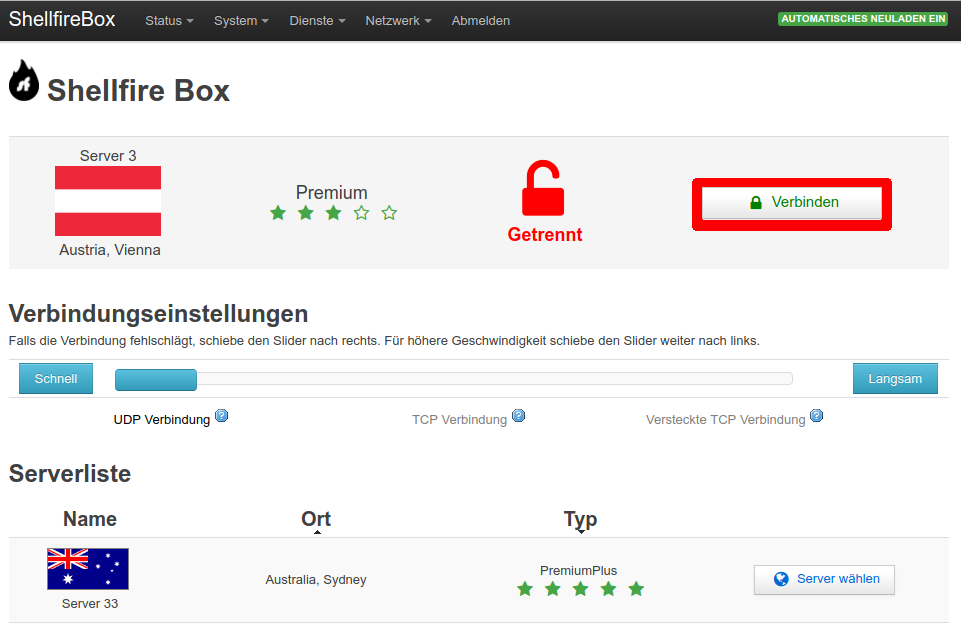Toggle the Automatisches Neuladen Ein badge
This screenshot has height=624, width=961.
coord(863,19)
